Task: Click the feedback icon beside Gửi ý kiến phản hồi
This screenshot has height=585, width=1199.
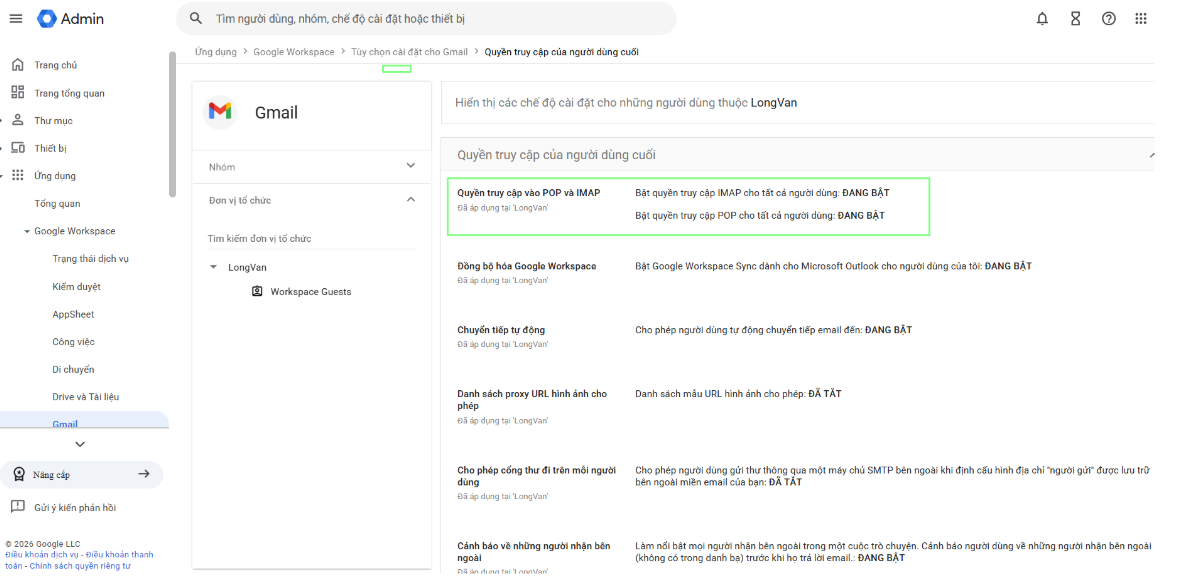Action: coord(18,507)
